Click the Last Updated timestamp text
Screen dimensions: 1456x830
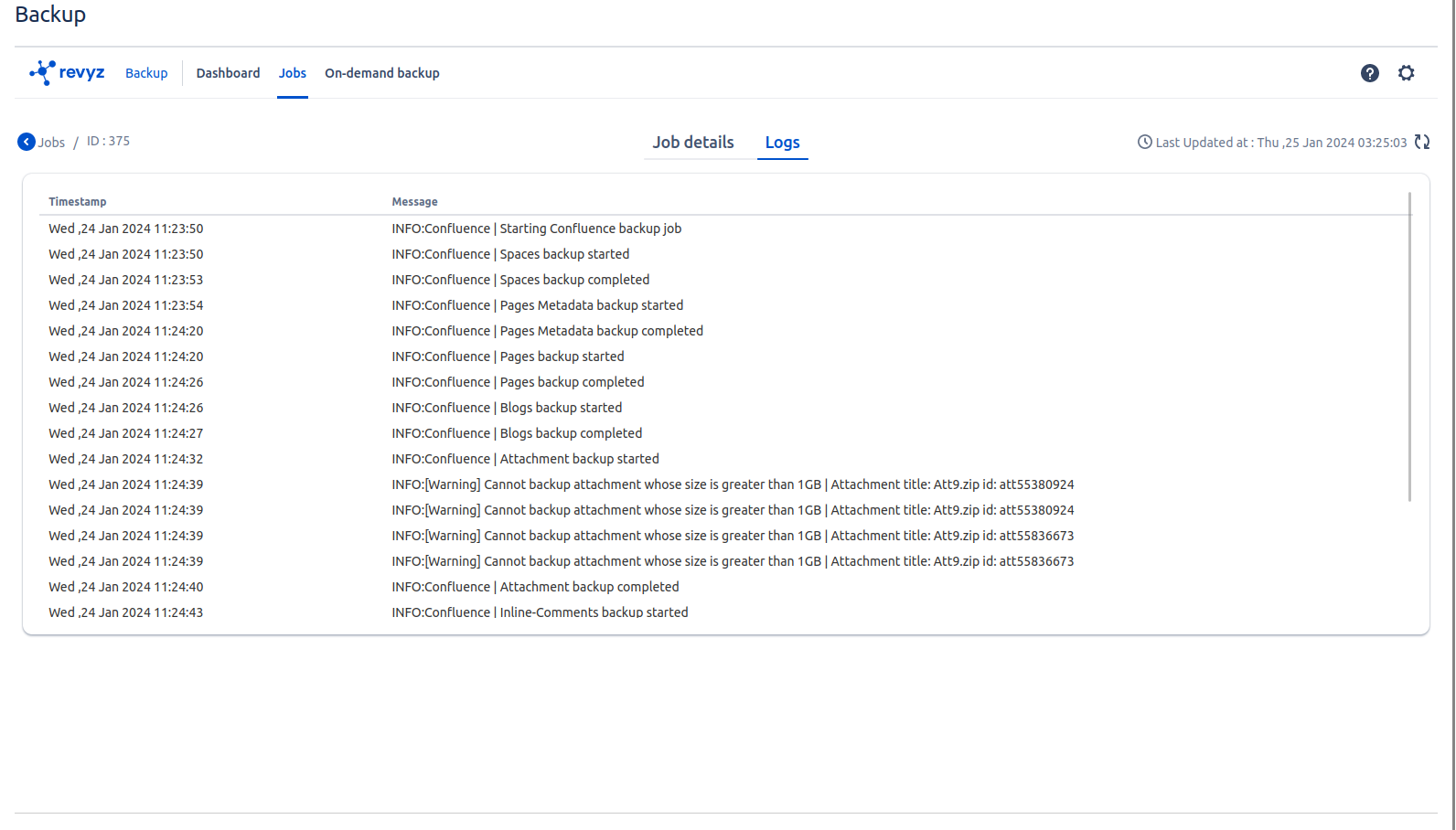(1280, 143)
